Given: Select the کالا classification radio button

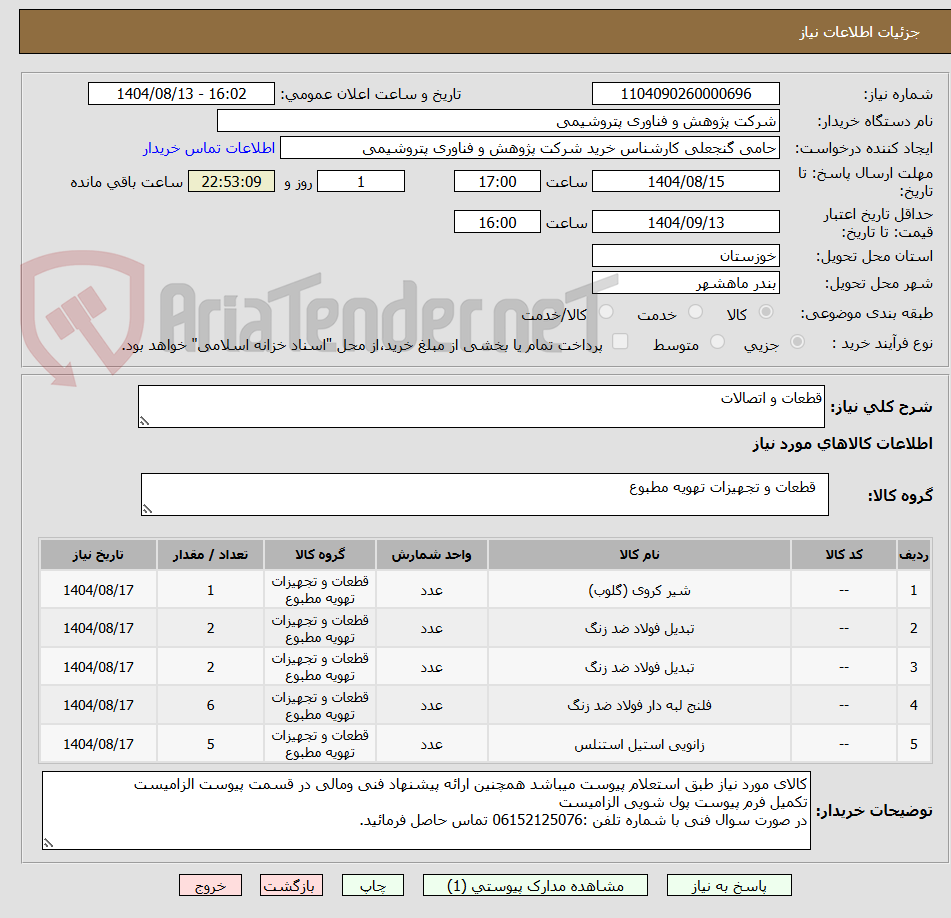Looking at the screenshot, I should (766, 311).
